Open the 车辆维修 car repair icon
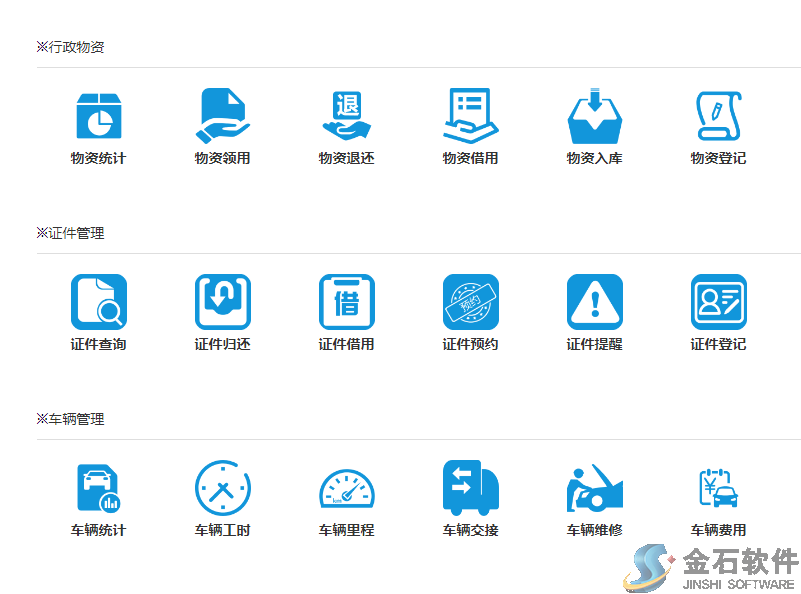The width and height of the screenshot is (801, 594). tap(594, 488)
